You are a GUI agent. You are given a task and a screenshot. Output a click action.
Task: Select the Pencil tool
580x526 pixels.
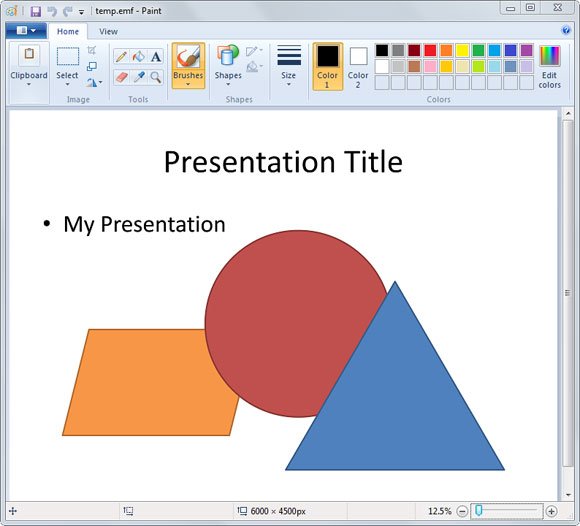pyautogui.click(x=121, y=57)
